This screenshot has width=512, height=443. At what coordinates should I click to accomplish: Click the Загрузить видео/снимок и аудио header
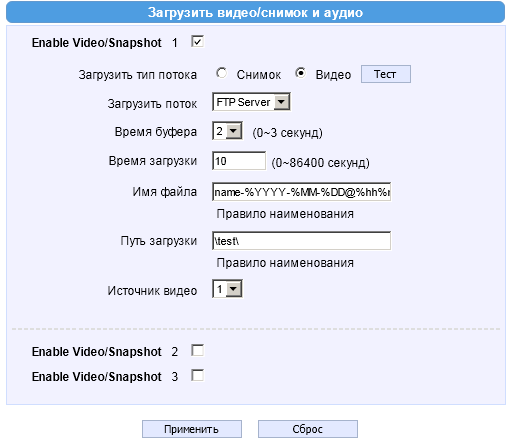256,12
